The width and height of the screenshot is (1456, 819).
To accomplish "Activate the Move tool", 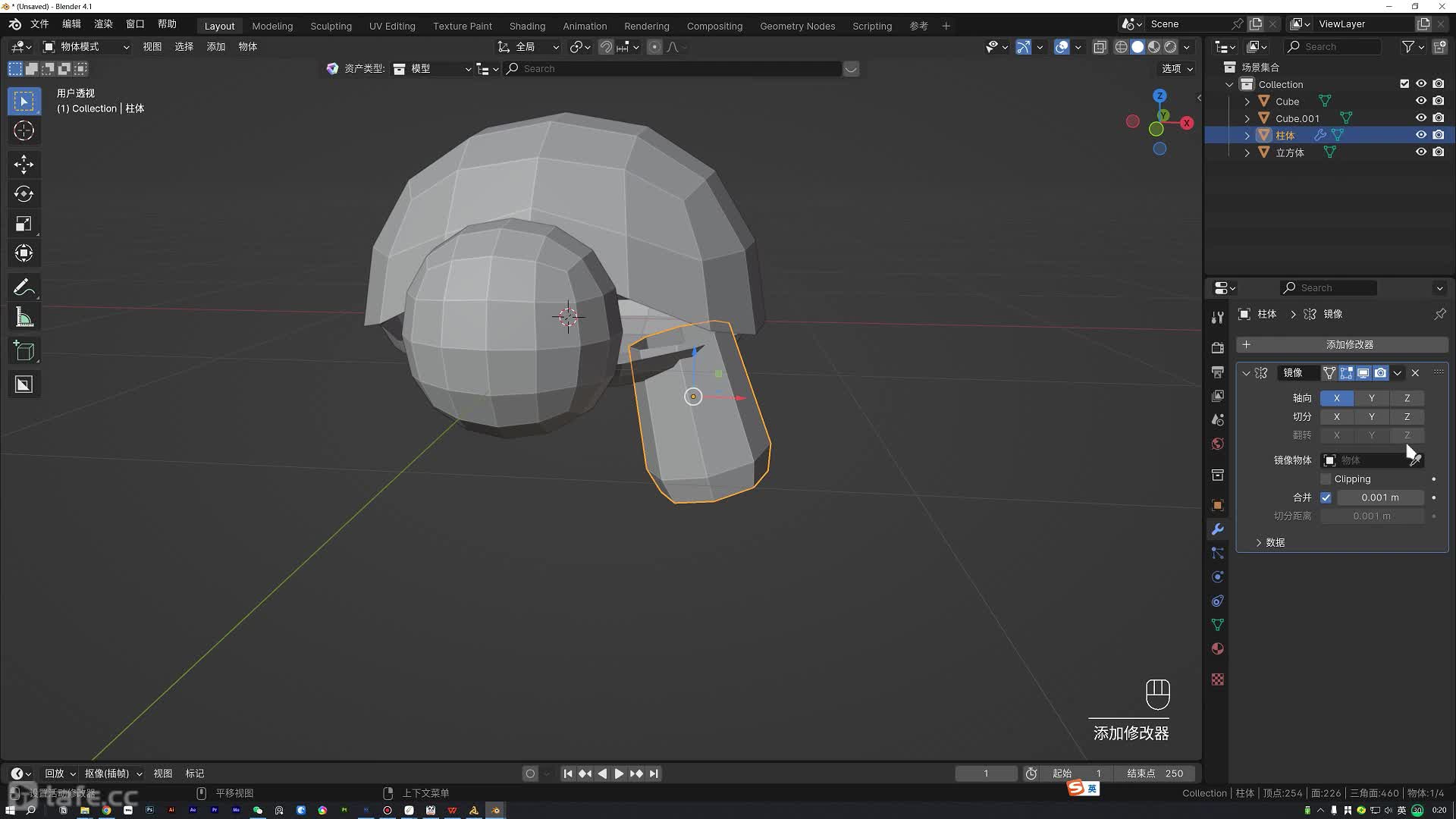I will click(24, 164).
